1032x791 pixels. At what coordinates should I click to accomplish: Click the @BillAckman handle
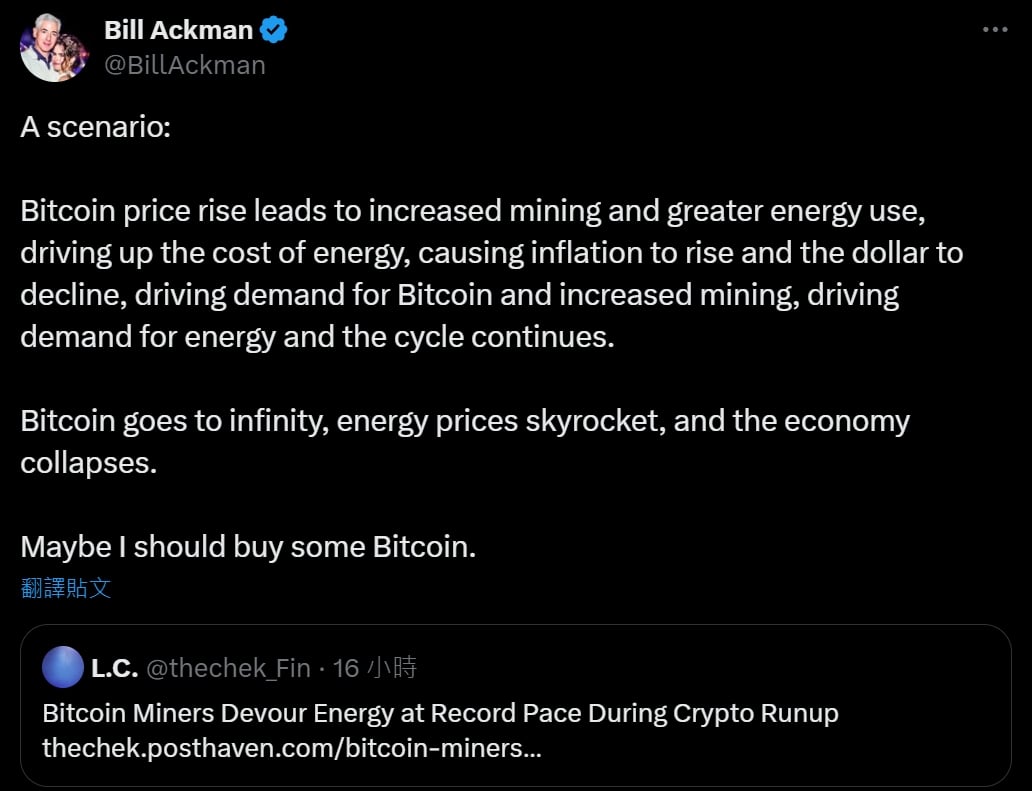(185, 65)
